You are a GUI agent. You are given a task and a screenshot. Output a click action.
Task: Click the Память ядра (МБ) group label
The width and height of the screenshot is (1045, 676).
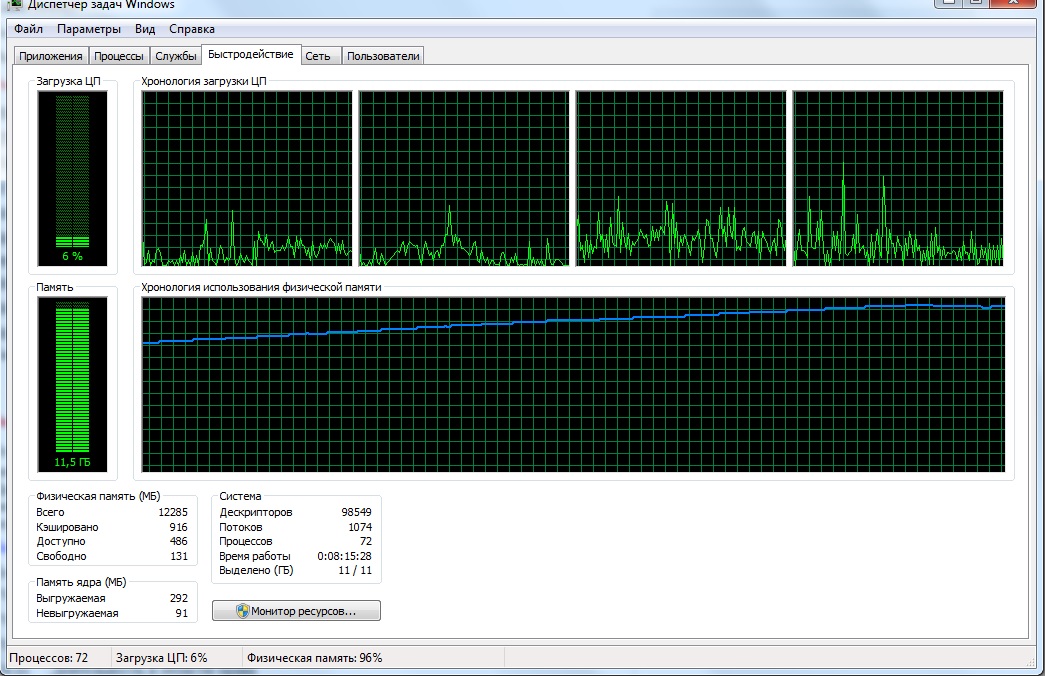(x=81, y=582)
